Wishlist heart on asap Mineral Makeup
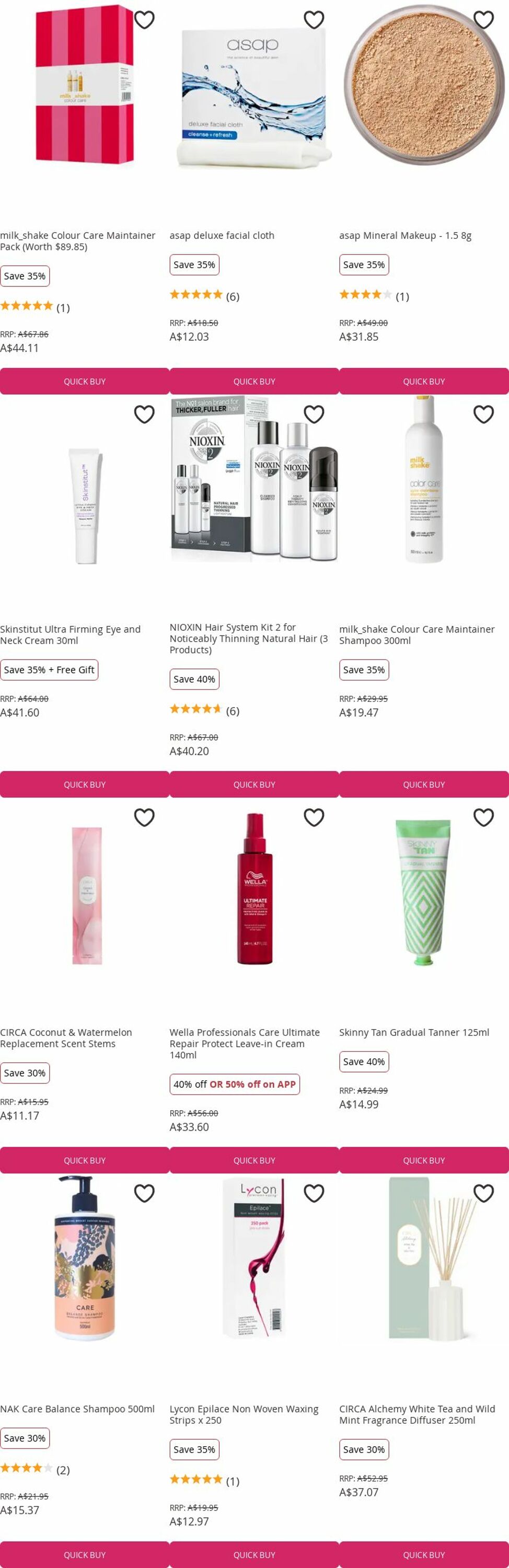This screenshot has width=509, height=1568. 483,20
